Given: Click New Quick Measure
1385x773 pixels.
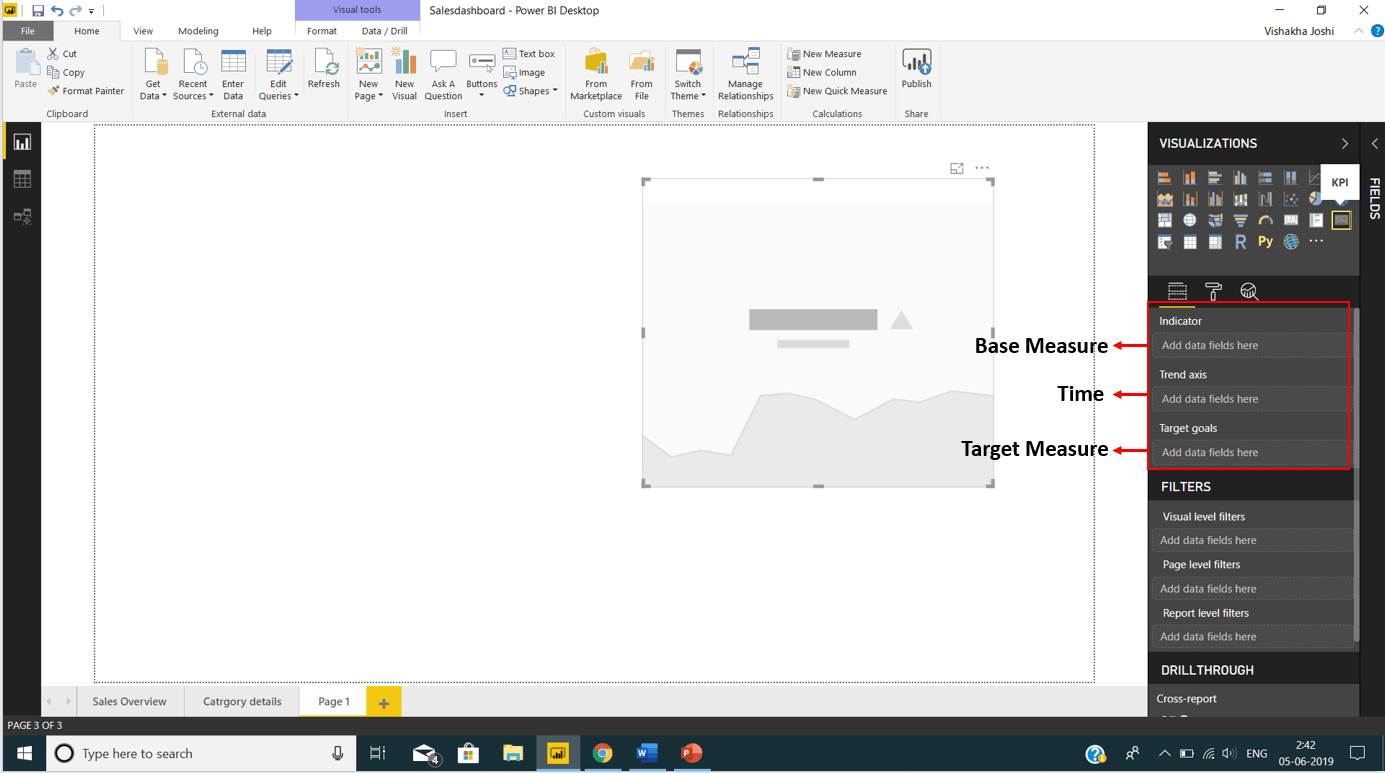Looking at the screenshot, I should tap(837, 91).
